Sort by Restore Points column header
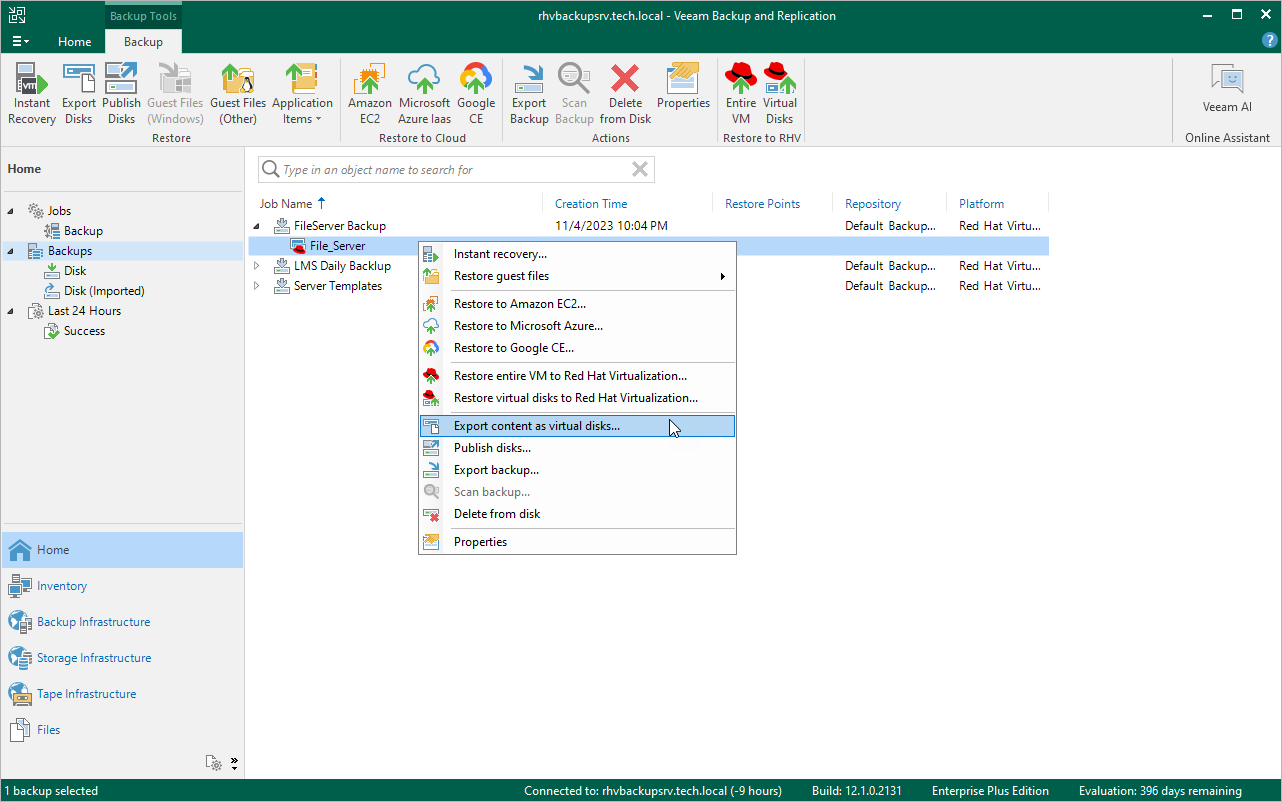1282x802 pixels. (x=763, y=204)
